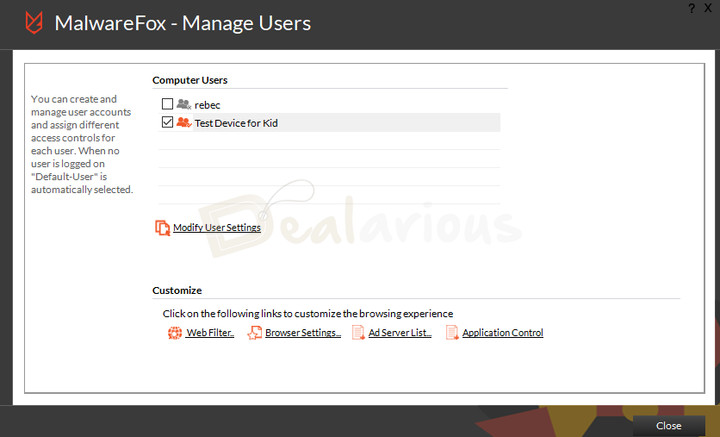This screenshot has width=720, height=437.
Task: Click the Browser Settings star icon
Action: click(254, 333)
